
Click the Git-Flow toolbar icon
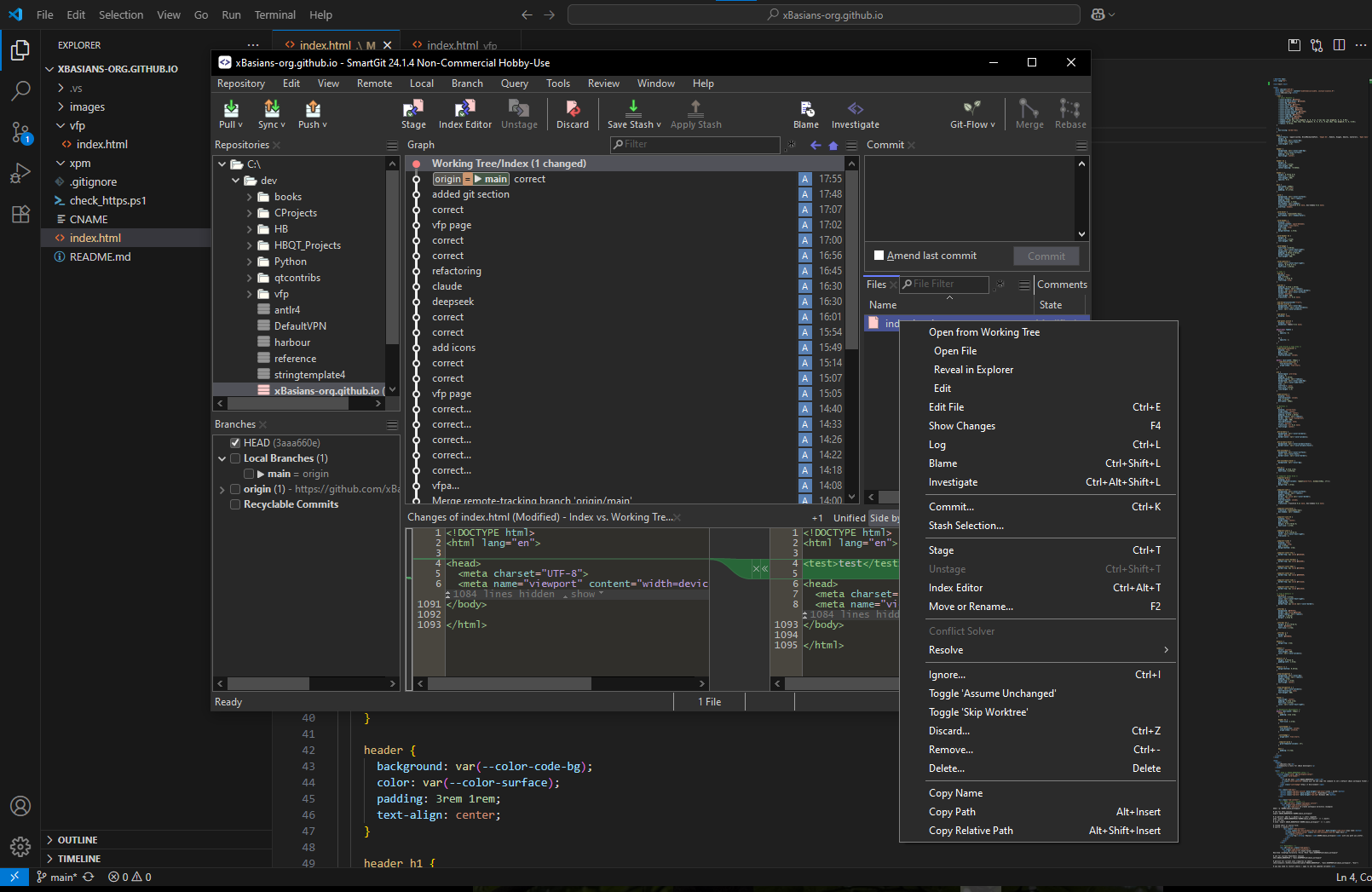pos(972,114)
